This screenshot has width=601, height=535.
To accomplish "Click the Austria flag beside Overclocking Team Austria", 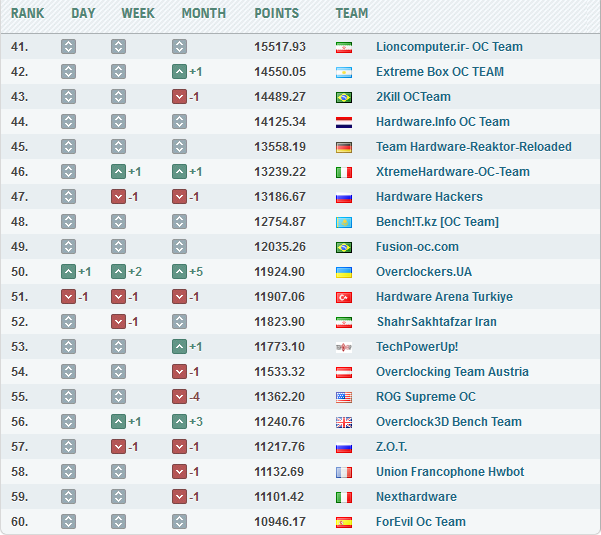I will [x=344, y=372].
